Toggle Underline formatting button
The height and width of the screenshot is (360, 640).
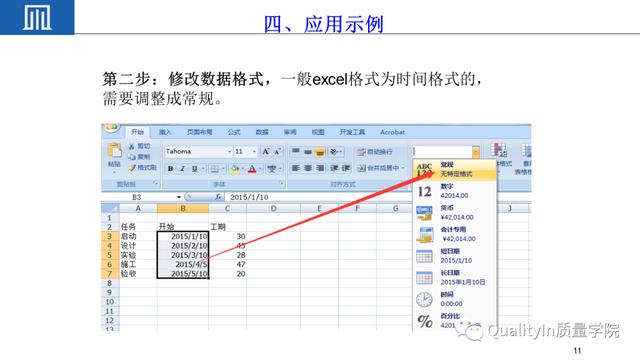click(194, 169)
